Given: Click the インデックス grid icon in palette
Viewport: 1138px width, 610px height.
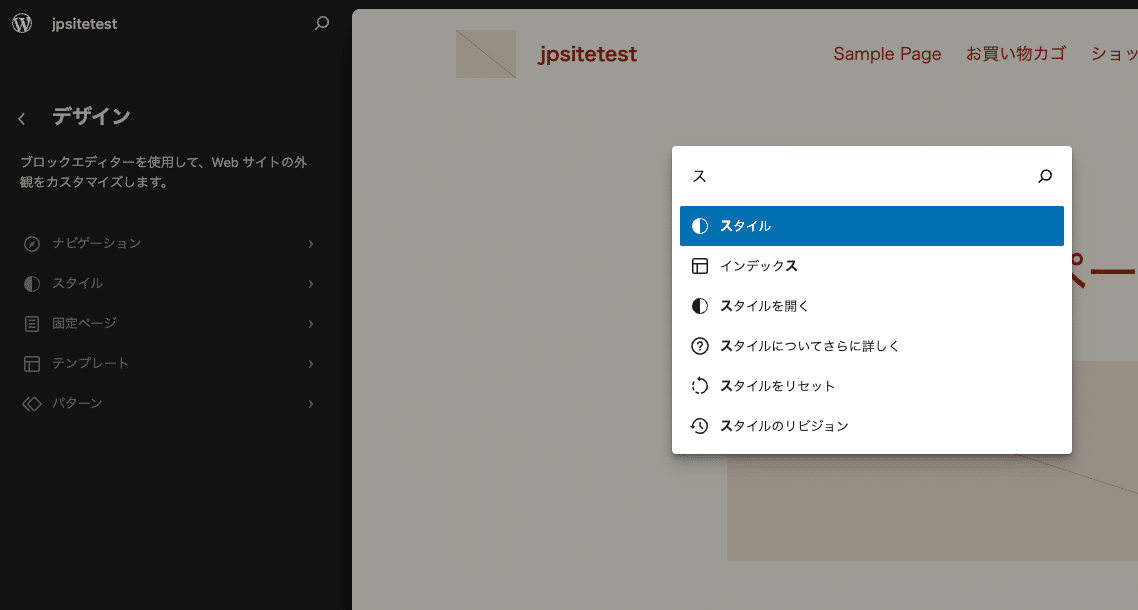Looking at the screenshot, I should pos(699,266).
